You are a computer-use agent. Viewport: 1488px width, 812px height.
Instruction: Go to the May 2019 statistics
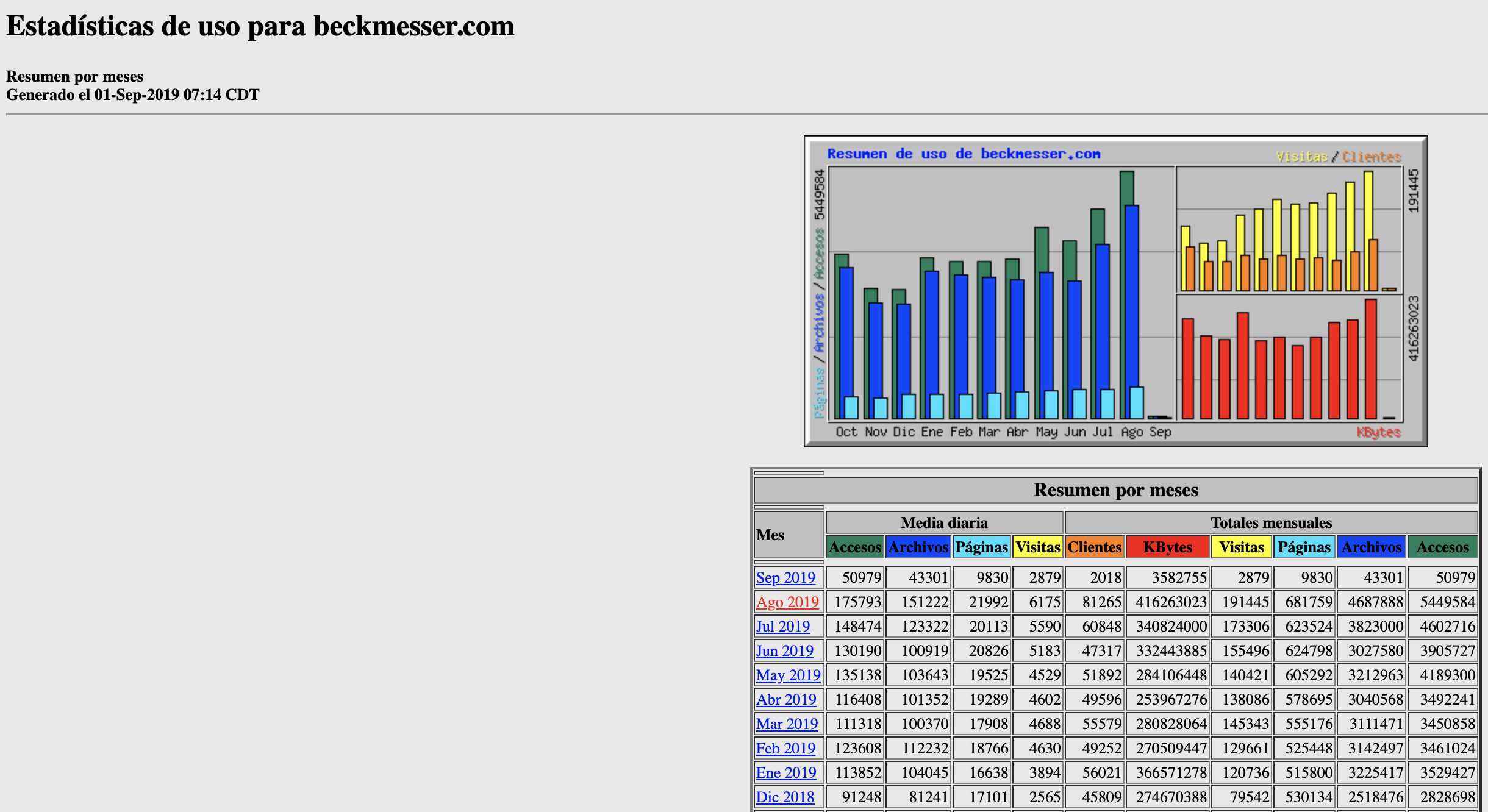789,675
